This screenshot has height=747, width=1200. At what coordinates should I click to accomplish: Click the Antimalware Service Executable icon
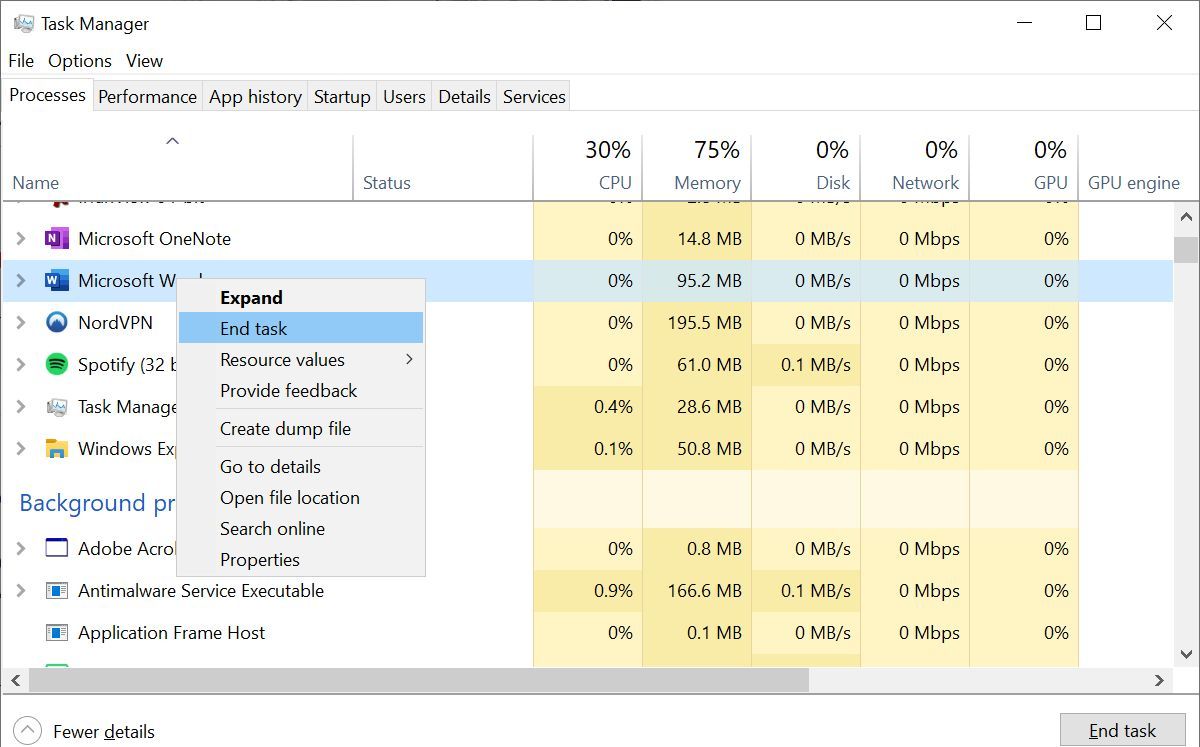[55, 590]
